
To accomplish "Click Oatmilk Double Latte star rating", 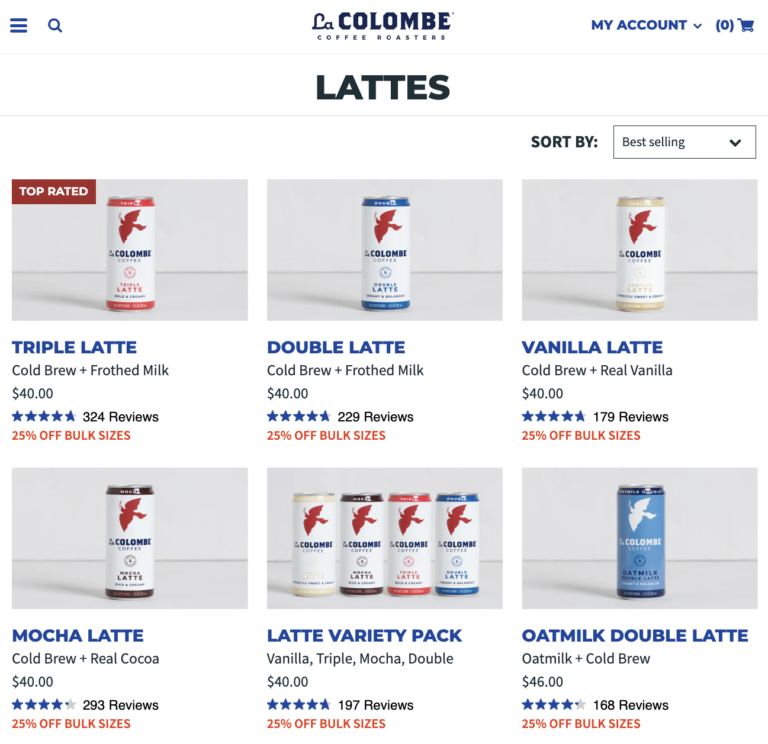I will pyautogui.click(x=553, y=704).
